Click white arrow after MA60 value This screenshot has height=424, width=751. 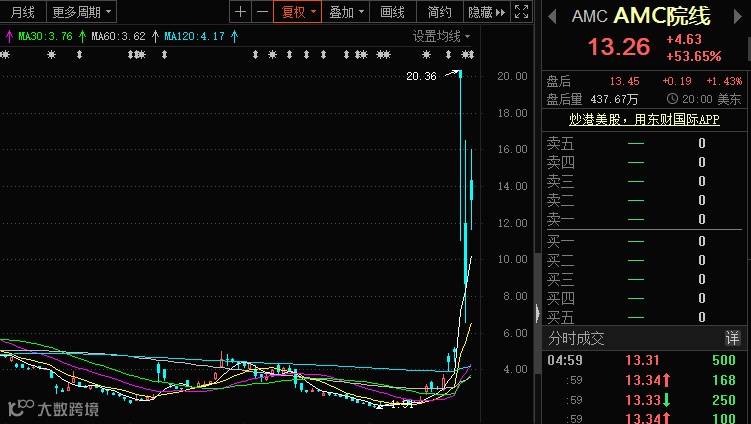coord(155,36)
